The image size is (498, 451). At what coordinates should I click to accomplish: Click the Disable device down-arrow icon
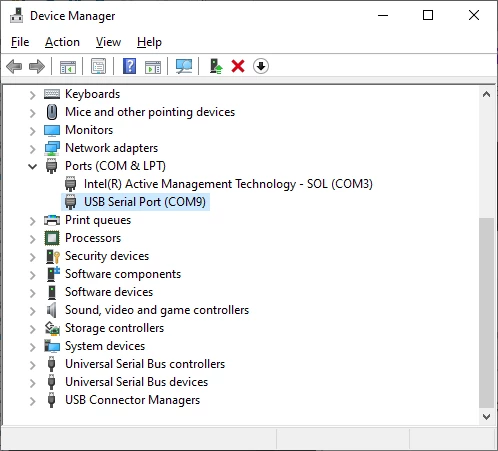pos(261,66)
